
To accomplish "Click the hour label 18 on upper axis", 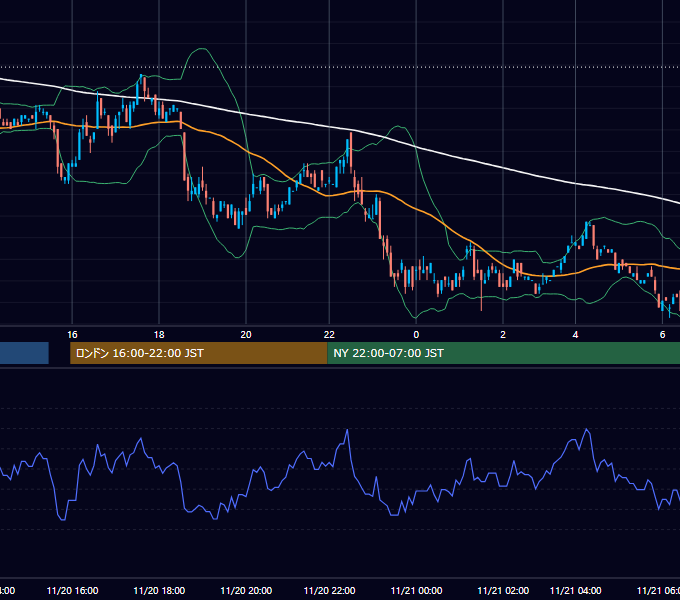I will pos(159,334).
